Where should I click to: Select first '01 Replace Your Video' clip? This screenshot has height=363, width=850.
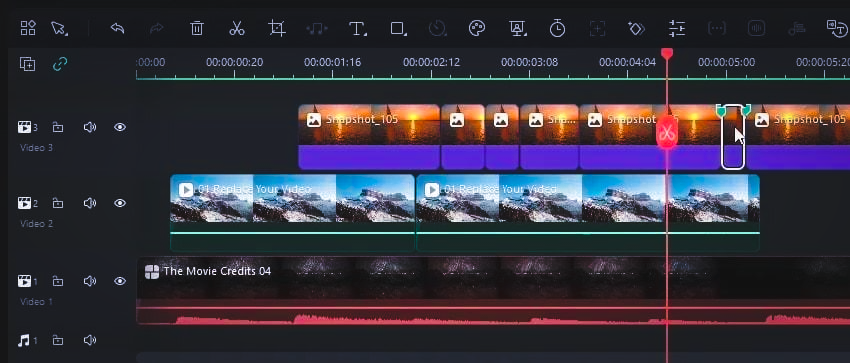(293, 213)
